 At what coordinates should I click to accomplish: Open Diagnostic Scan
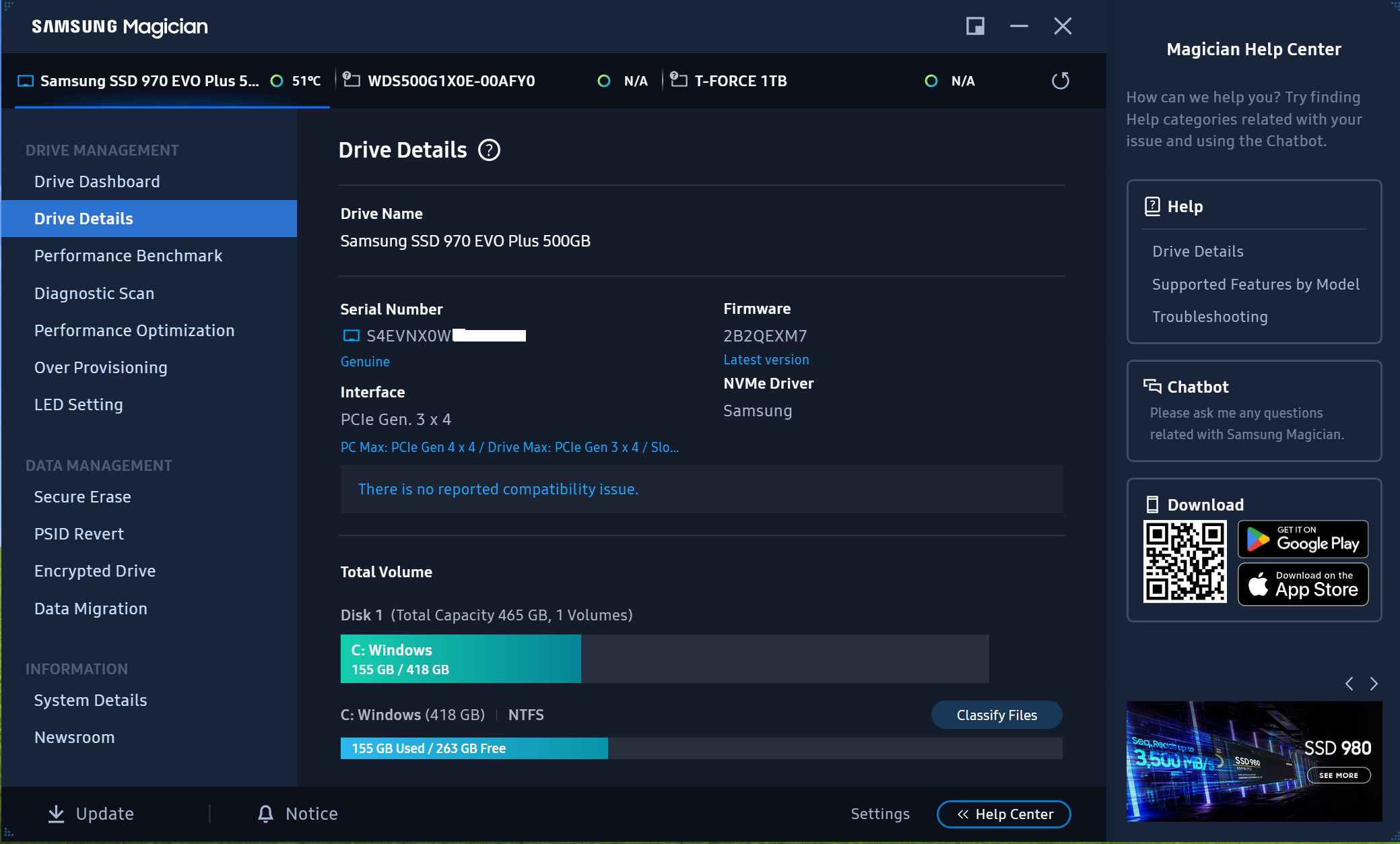pos(149,294)
